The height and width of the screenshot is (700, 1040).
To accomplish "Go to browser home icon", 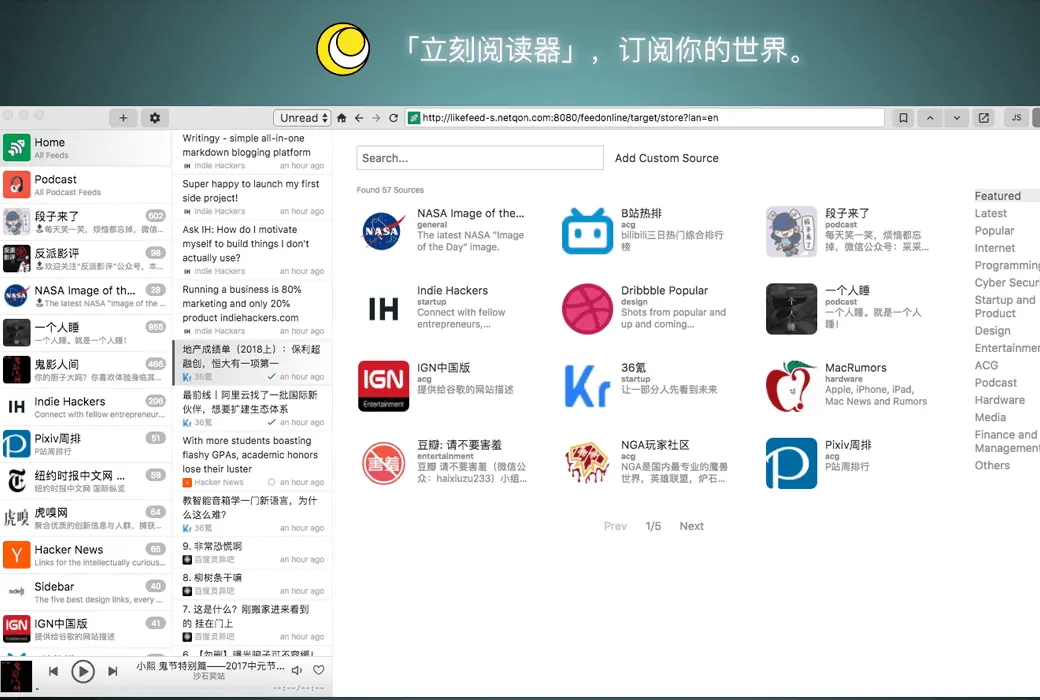I will coord(342,117).
